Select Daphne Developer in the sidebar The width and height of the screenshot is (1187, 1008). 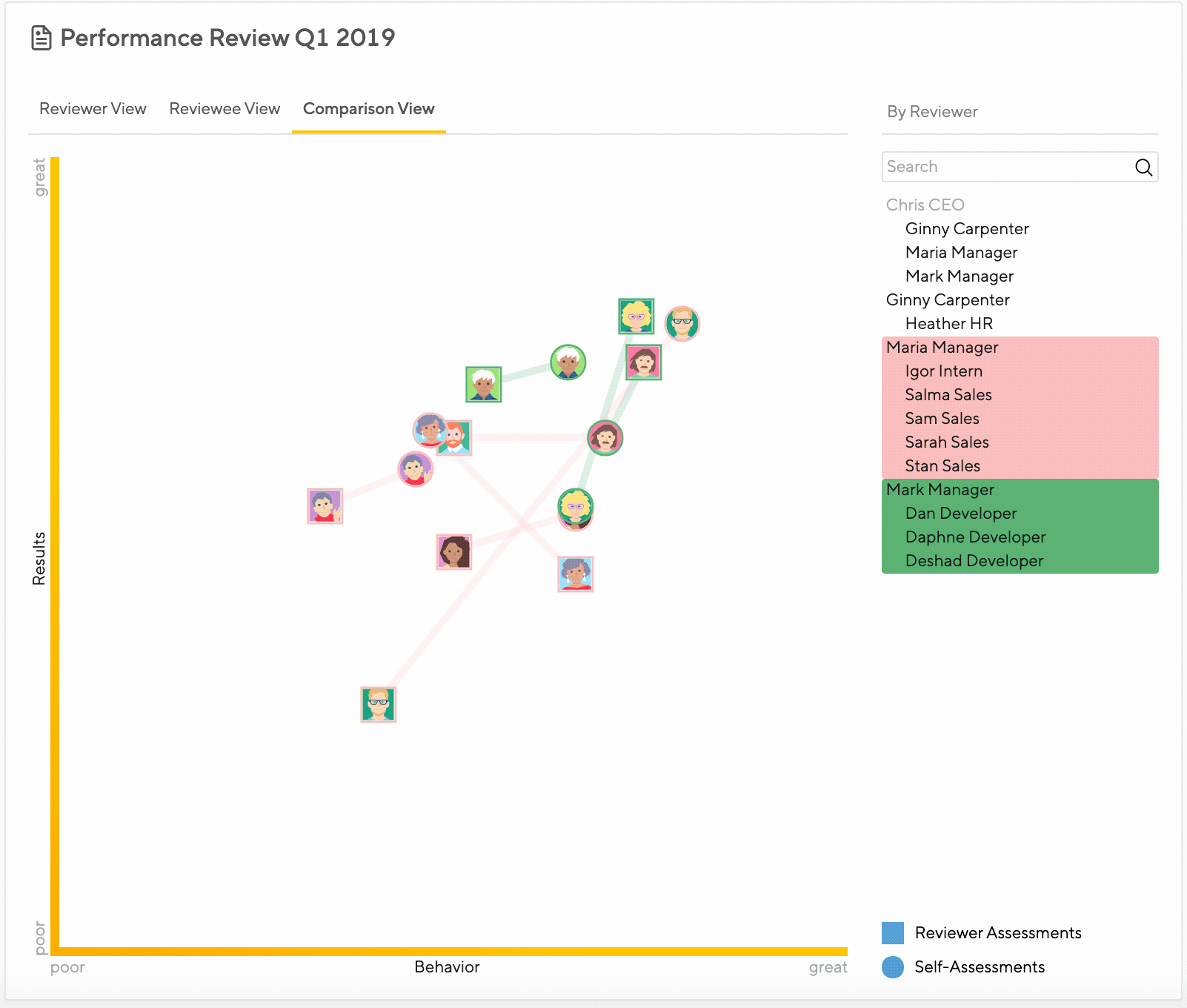pyautogui.click(x=975, y=537)
